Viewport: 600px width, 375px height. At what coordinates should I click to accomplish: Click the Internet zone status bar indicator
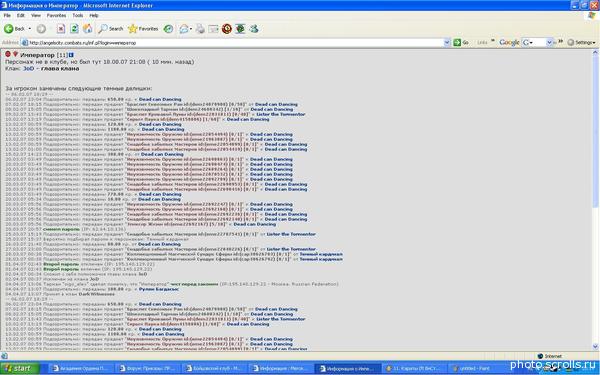(x=550, y=356)
